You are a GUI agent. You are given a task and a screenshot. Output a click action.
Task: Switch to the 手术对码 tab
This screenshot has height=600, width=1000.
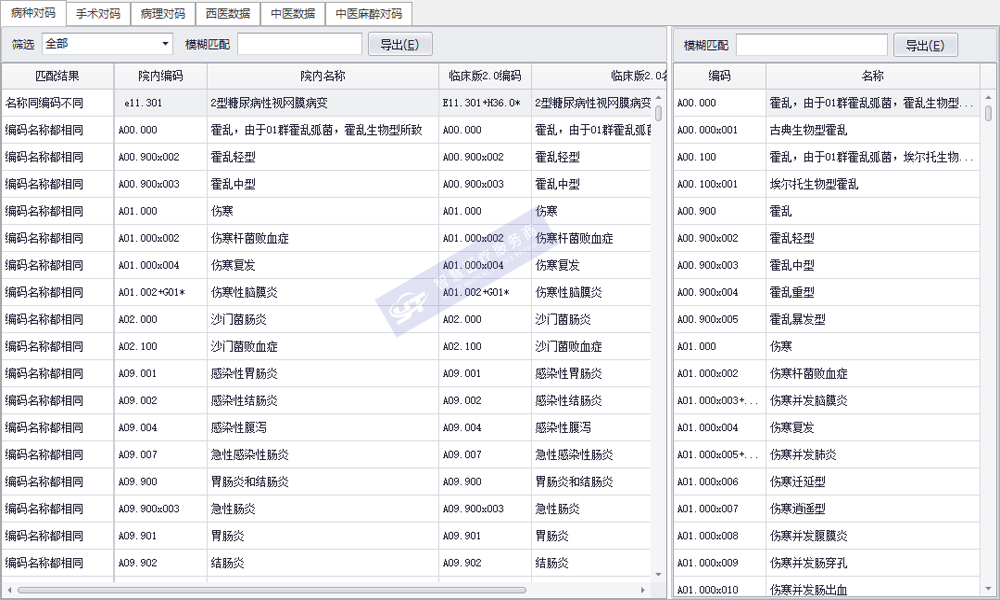98,14
